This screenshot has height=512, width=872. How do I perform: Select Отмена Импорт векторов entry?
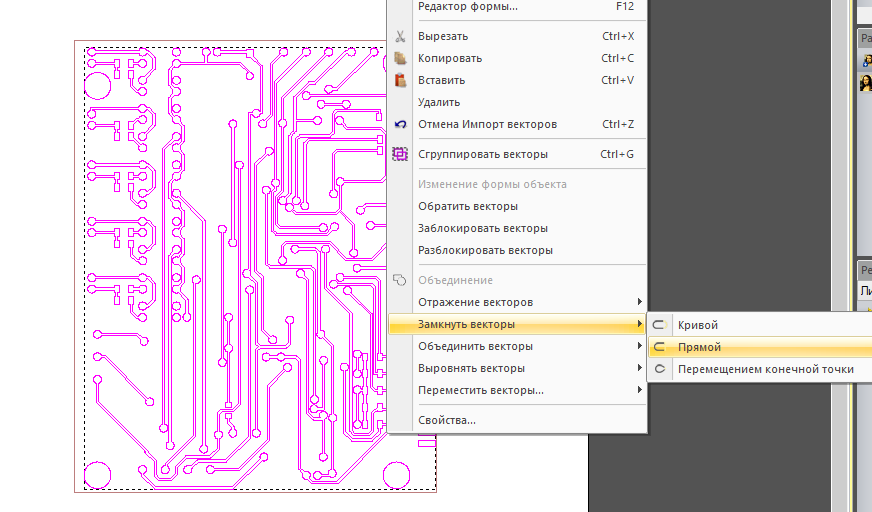click(x=517, y=125)
